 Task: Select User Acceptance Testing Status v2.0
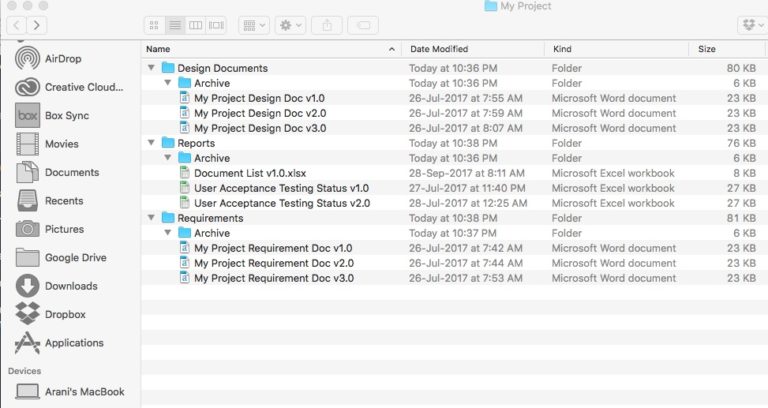tap(282, 203)
